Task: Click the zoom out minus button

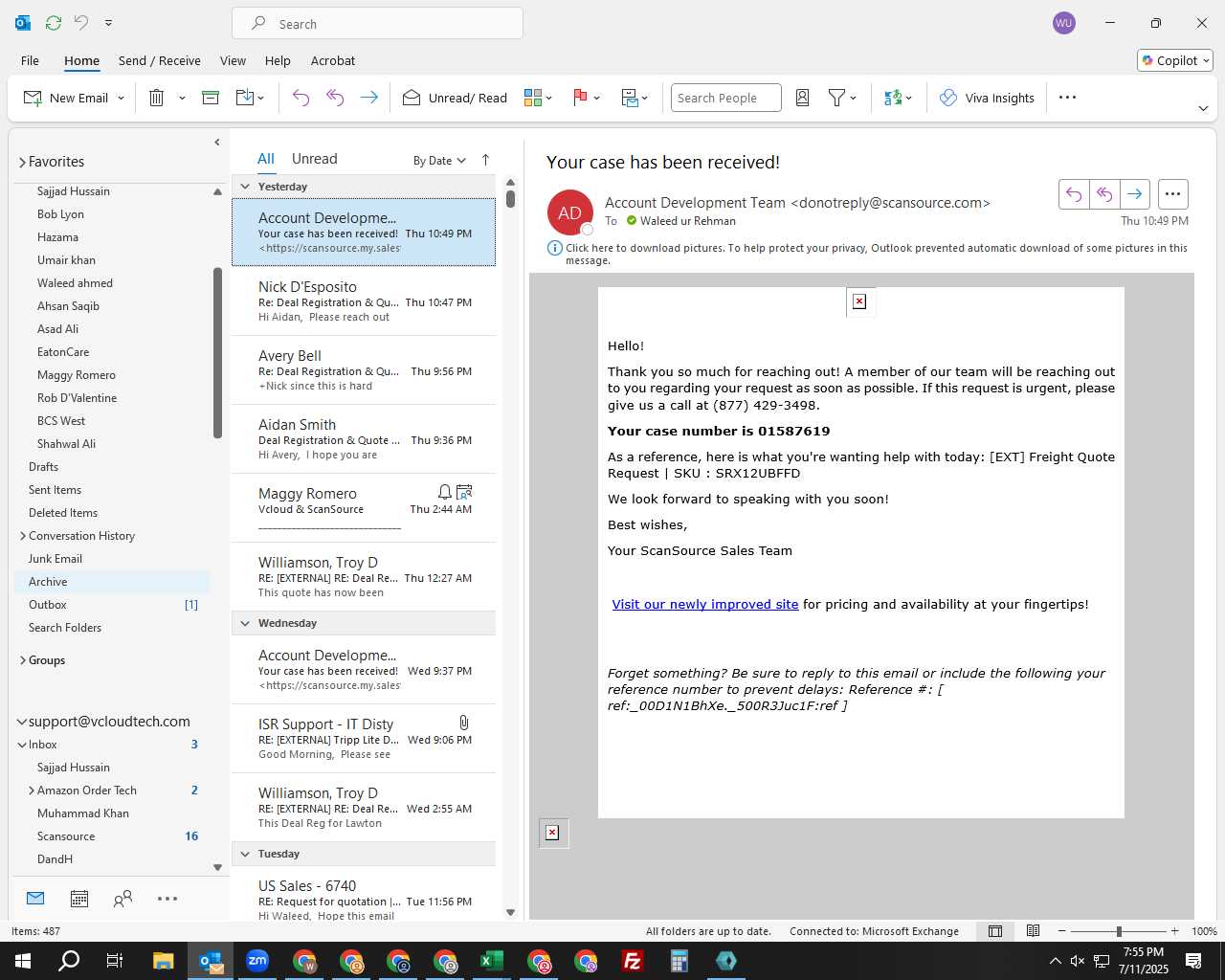Action: [x=1061, y=931]
